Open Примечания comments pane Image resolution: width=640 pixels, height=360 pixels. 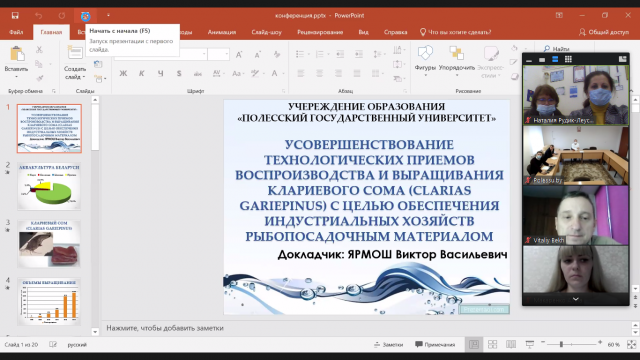pyautogui.click(x=435, y=344)
